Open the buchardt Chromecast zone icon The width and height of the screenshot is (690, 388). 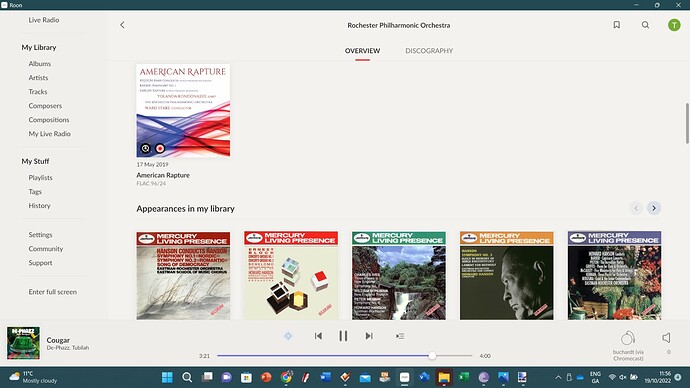pos(628,338)
